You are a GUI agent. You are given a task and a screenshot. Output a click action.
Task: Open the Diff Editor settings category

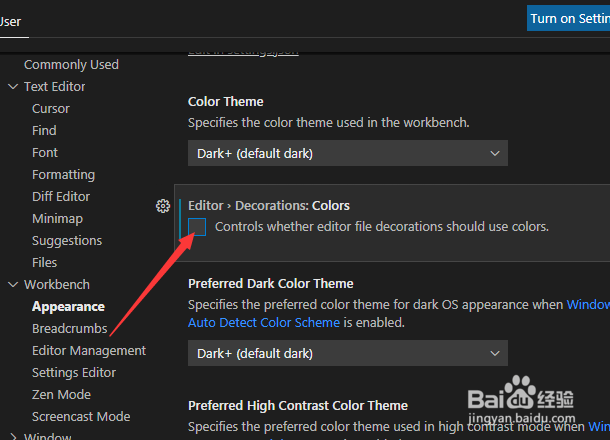coord(61,196)
